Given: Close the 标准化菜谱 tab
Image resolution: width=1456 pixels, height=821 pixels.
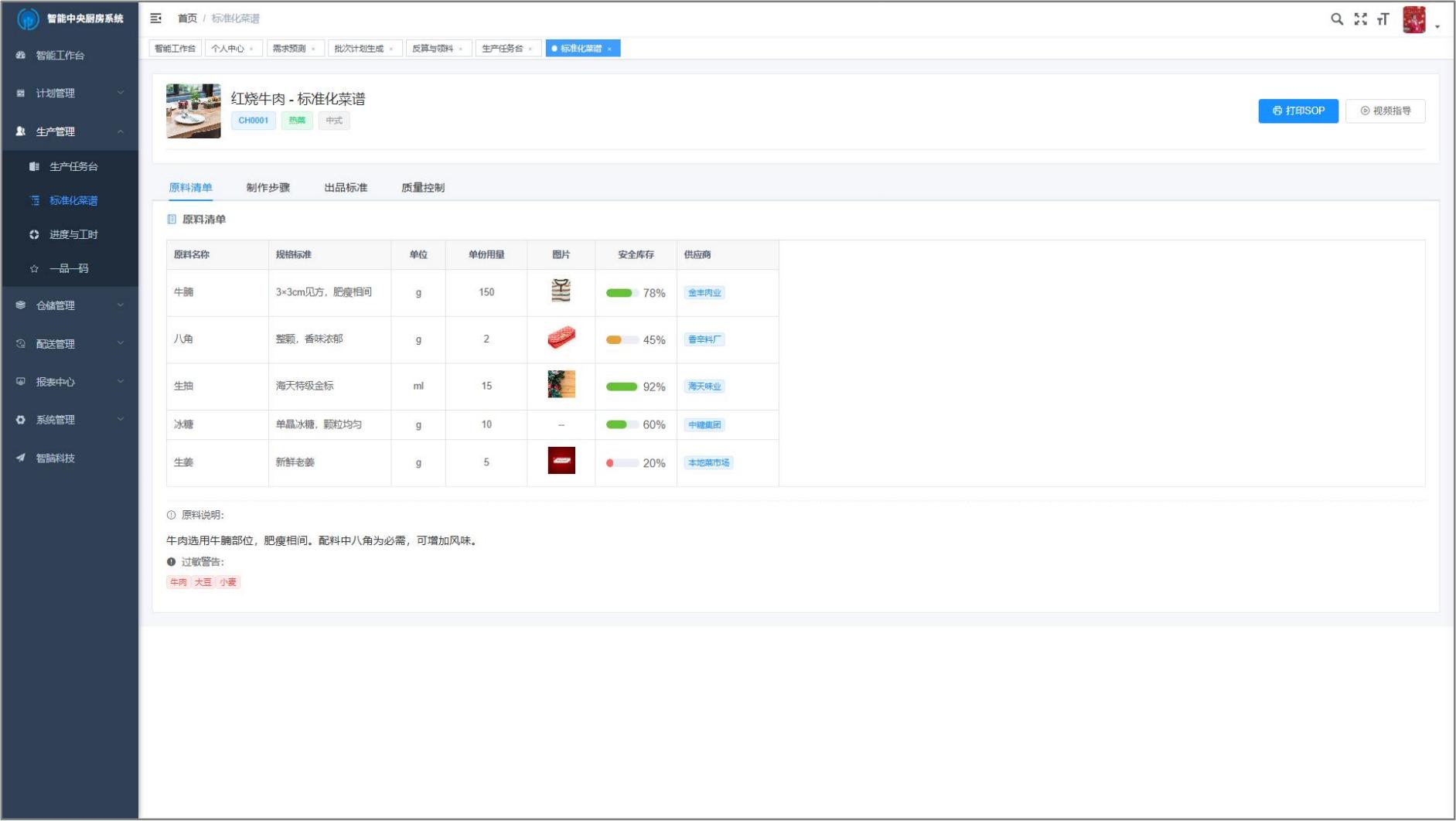Looking at the screenshot, I should click(610, 49).
